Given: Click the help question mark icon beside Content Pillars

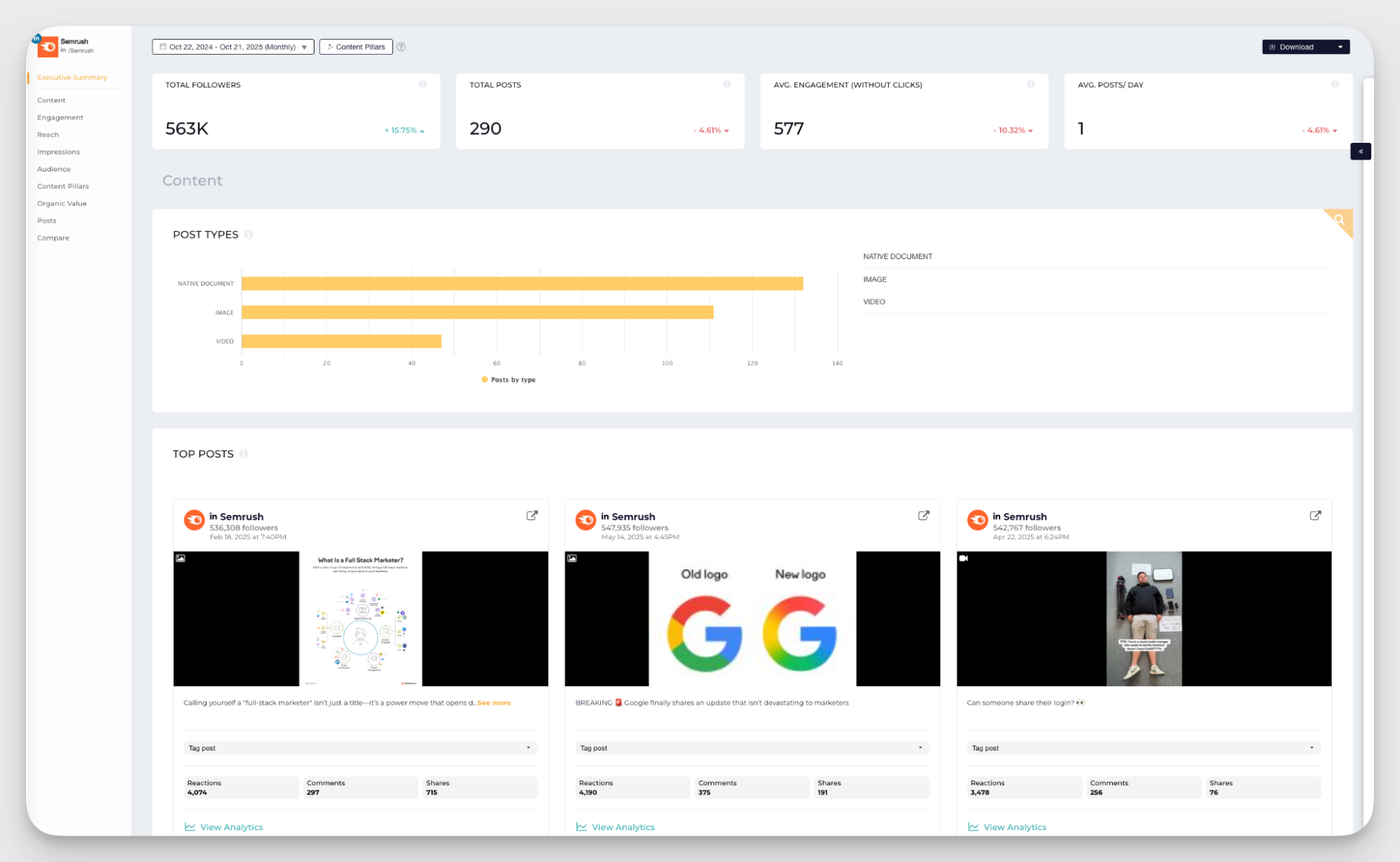Looking at the screenshot, I should point(401,47).
